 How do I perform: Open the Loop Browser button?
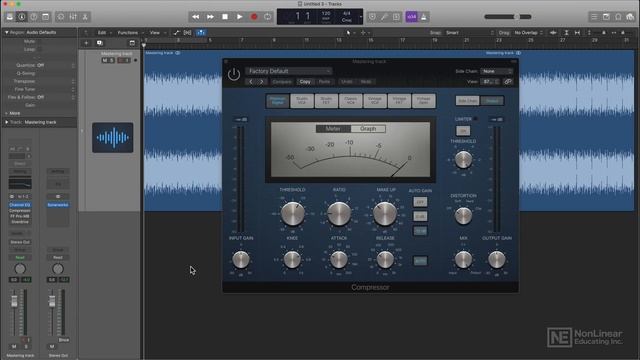(x=618, y=17)
